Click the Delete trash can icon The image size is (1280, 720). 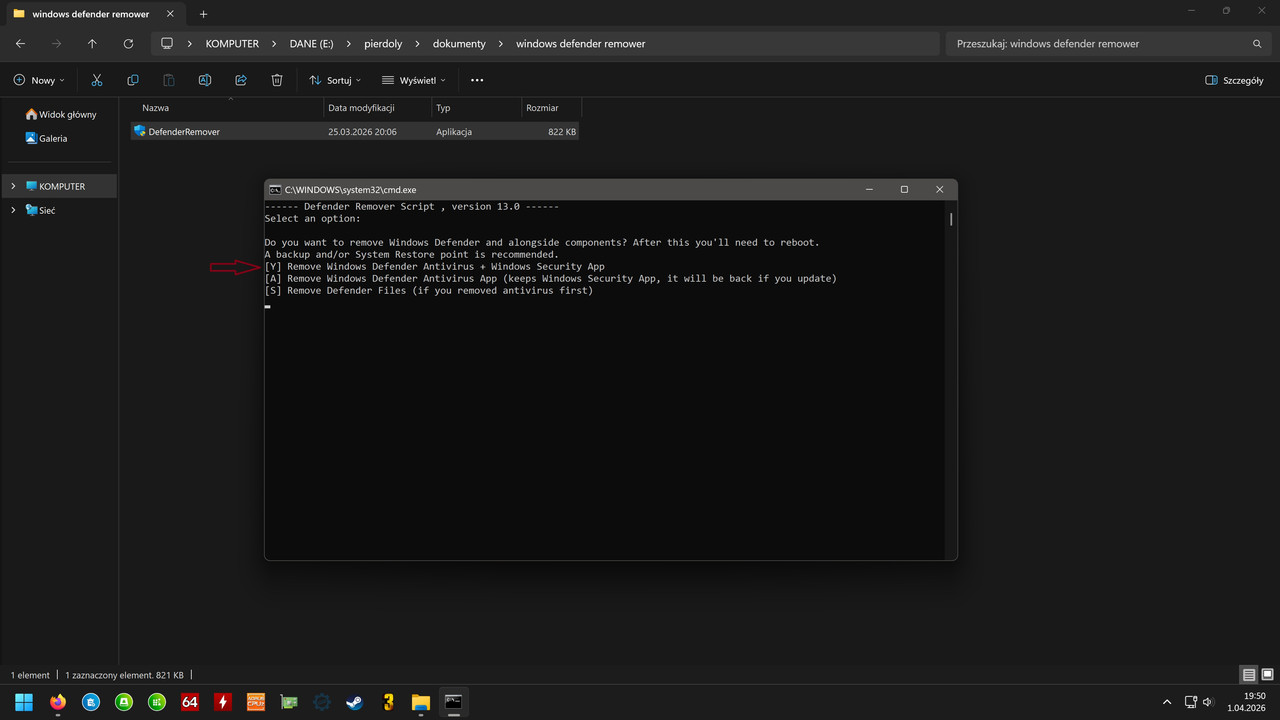[x=277, y=80]
